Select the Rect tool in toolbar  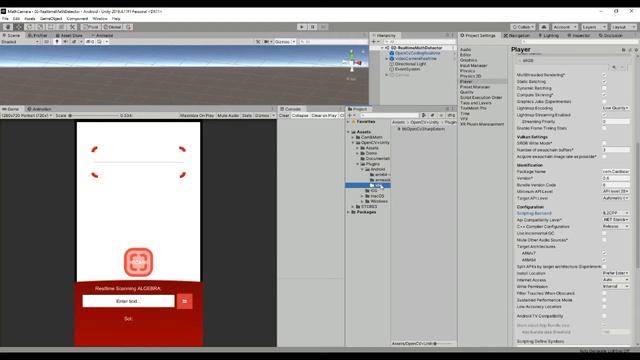51,27
